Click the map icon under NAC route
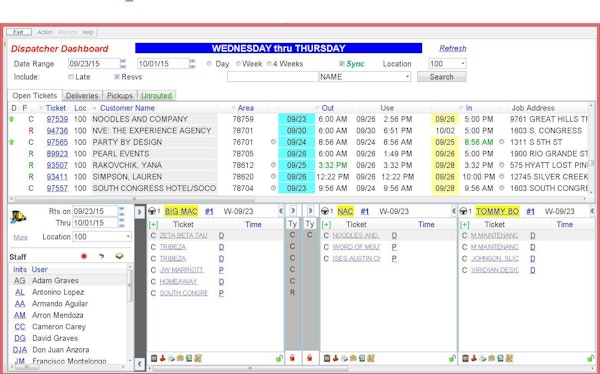 pos(371,358)
